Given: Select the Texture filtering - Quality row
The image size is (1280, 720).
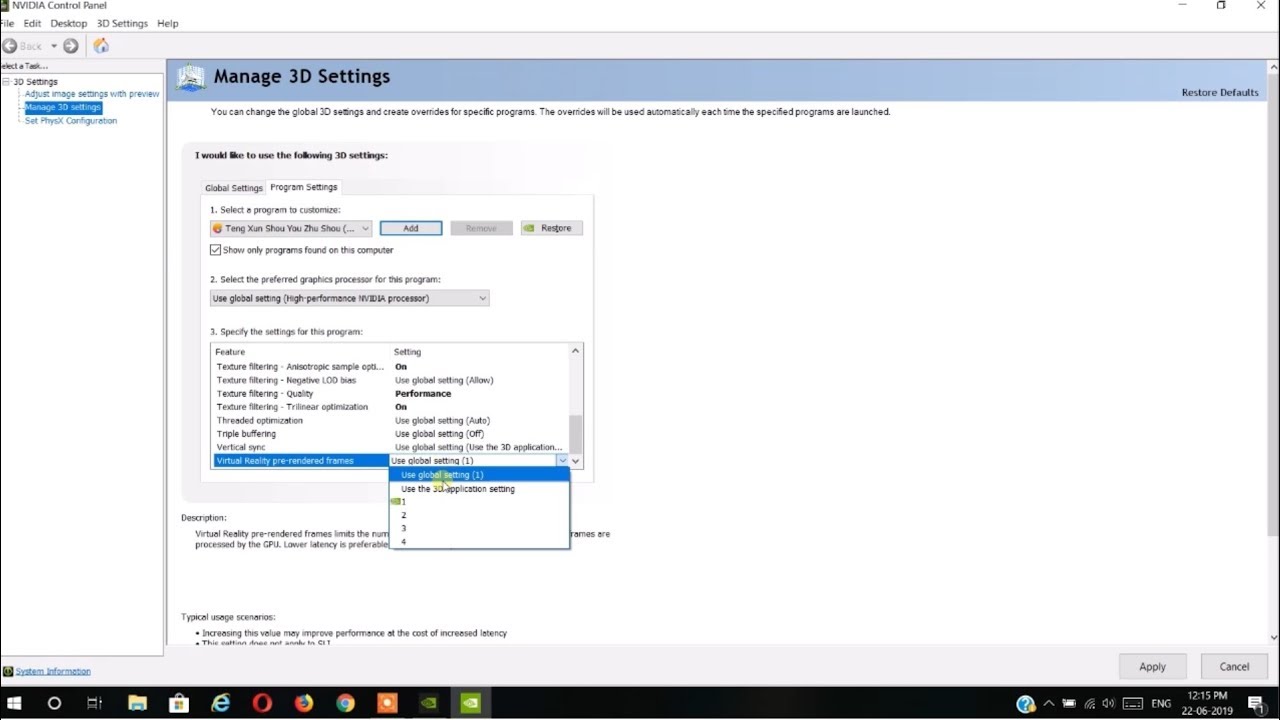Looking at the screenshot, I should (x=390, y=394).
